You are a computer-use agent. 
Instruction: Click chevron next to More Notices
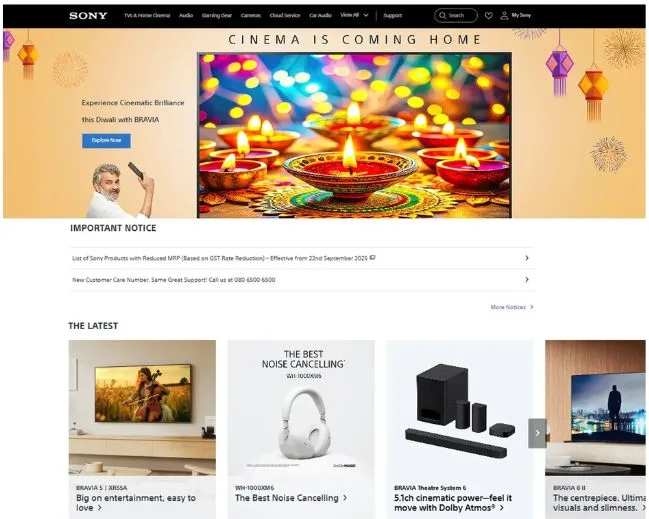point(532,307)
